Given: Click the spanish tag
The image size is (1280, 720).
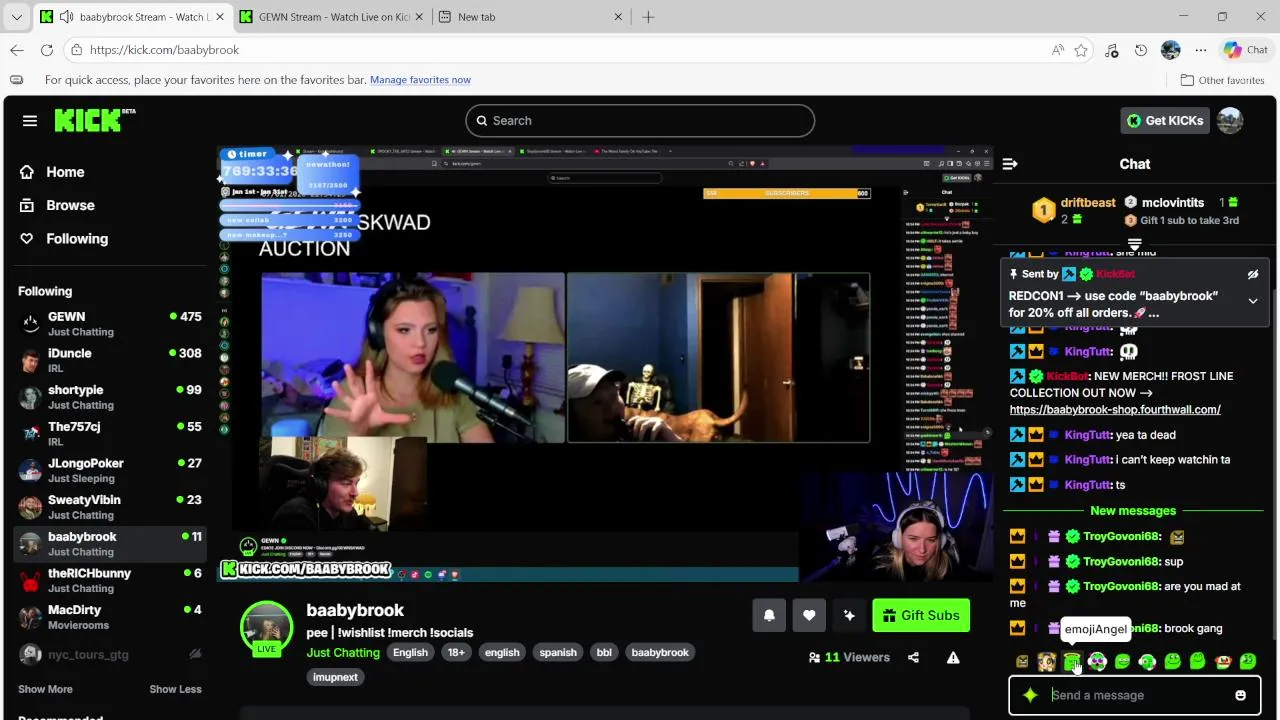Looking at the screenshot, I should [x=558, y=652].
